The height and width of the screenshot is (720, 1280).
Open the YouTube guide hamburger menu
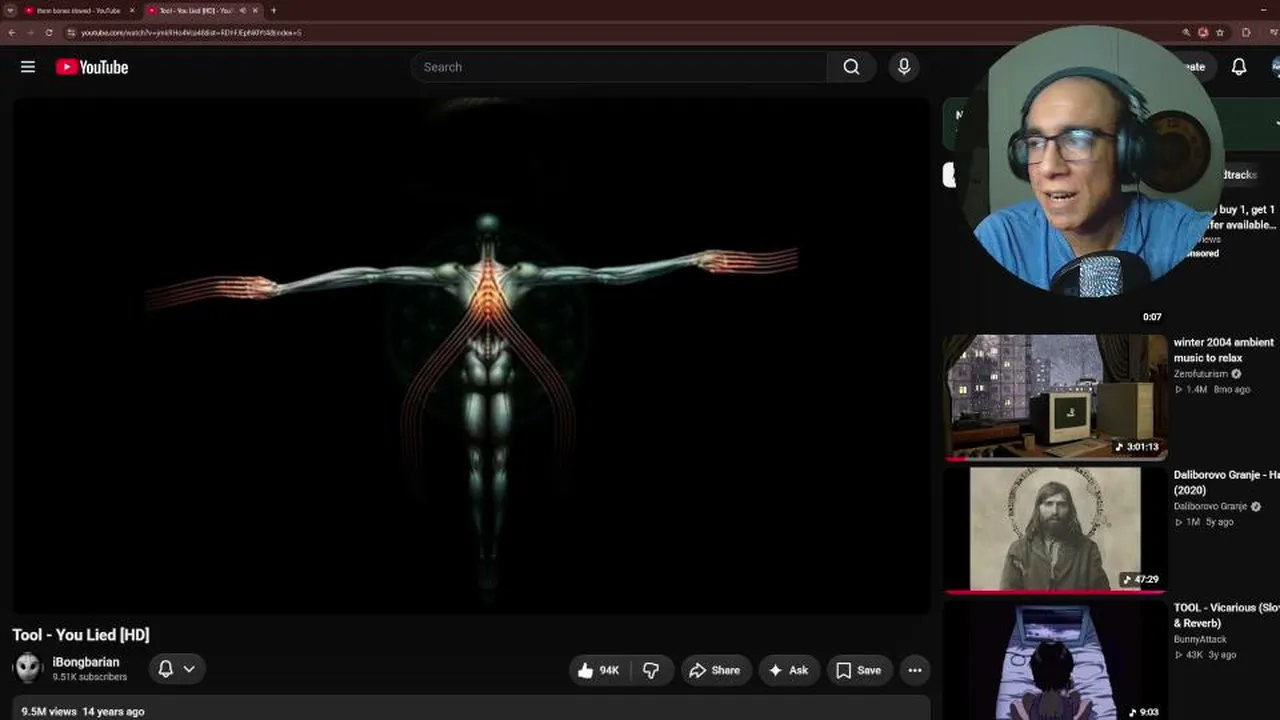click(x=28, y=67)
